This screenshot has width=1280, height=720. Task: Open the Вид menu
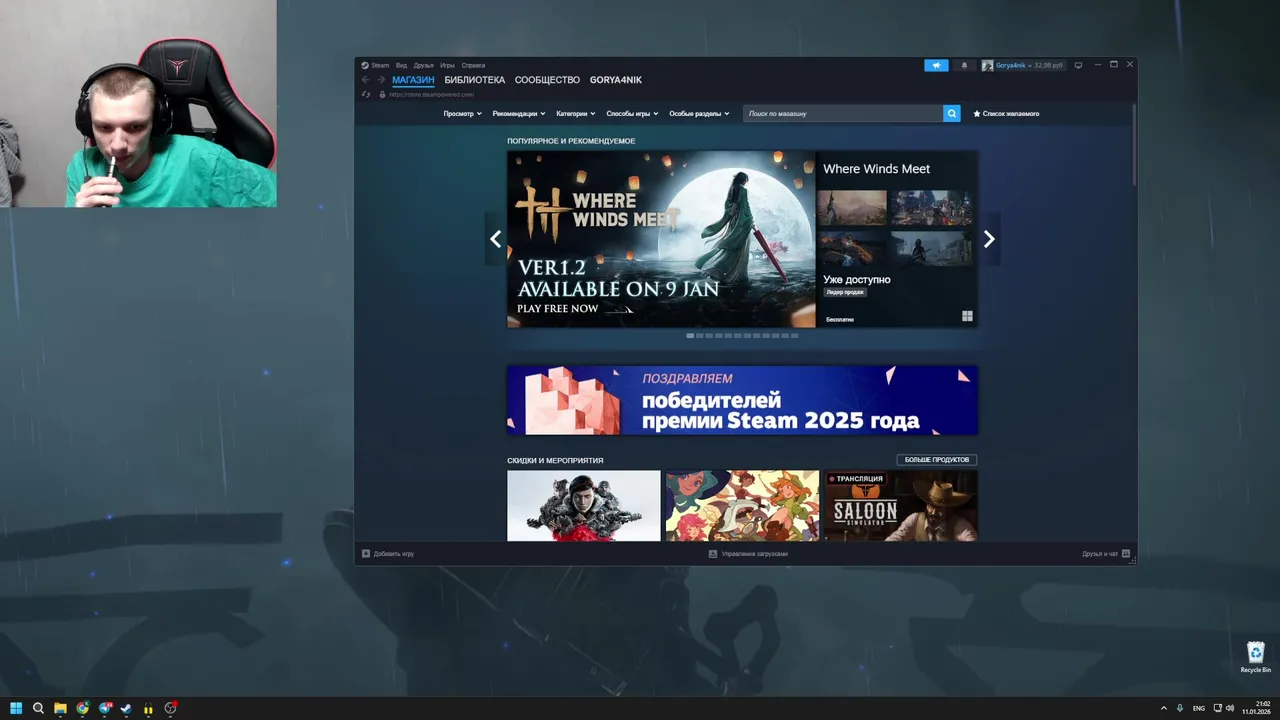coord(401,65)
